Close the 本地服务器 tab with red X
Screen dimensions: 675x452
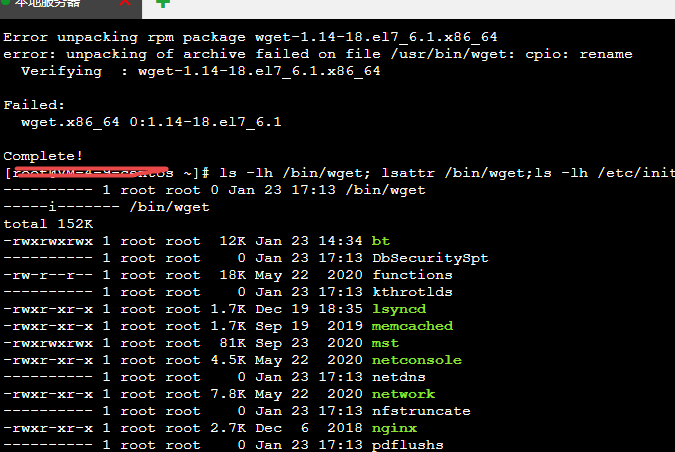[125, 3]
